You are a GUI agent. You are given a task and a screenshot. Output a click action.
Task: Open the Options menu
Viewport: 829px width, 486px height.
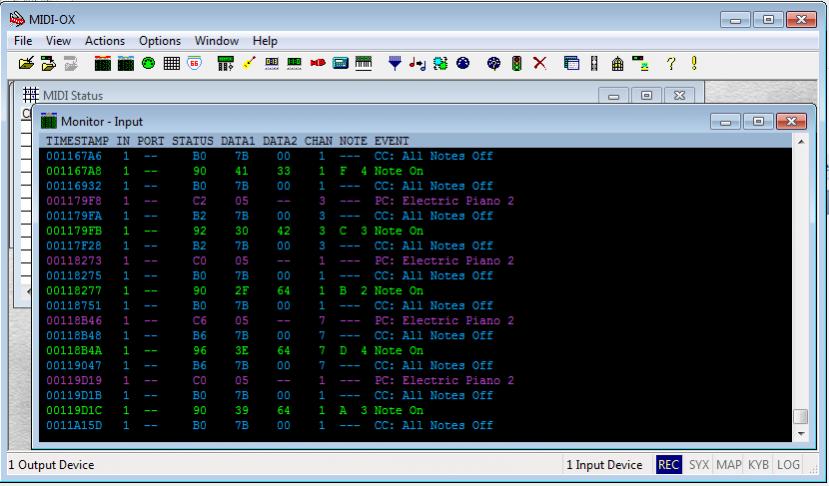click(x=160, y=41)
